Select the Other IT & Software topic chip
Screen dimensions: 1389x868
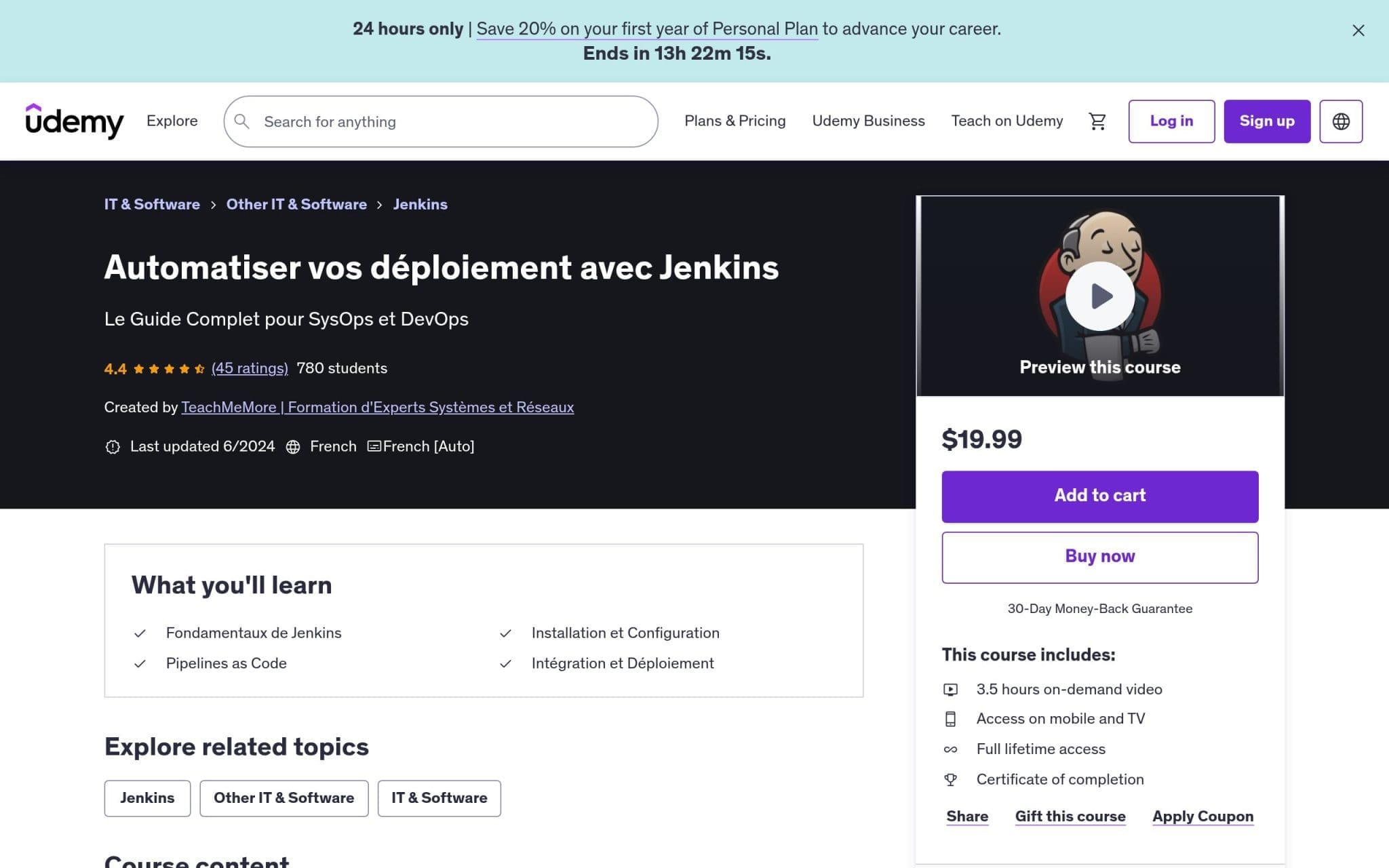click(x=284, y=798)
